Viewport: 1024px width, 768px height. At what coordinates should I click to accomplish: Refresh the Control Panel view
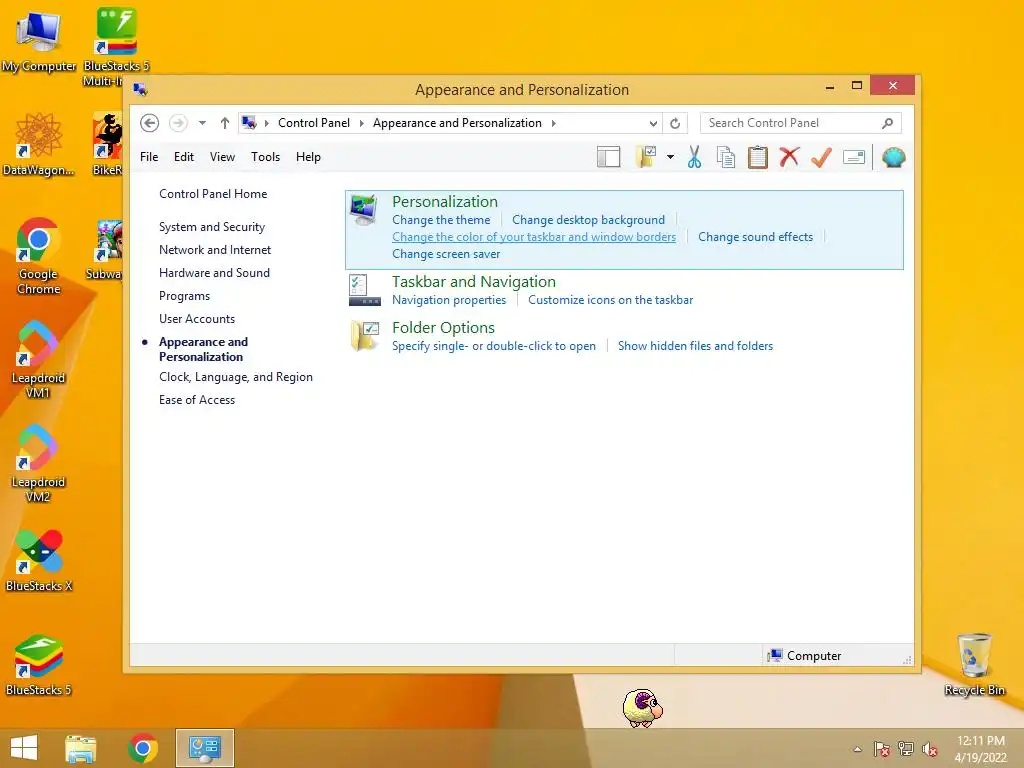pyautogui.click(x=675, y=123)
